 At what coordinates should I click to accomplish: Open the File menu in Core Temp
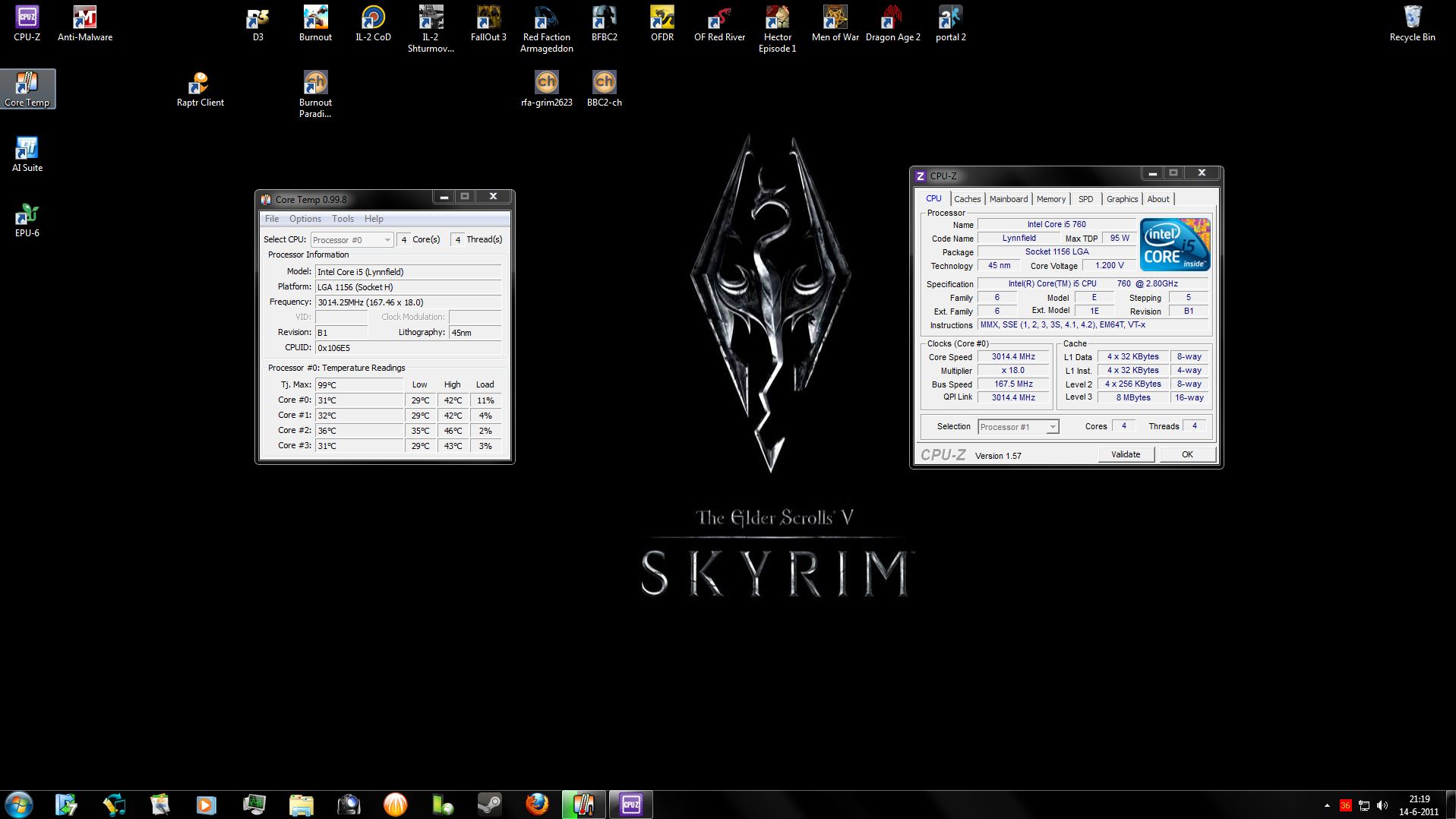coord(272,219)
